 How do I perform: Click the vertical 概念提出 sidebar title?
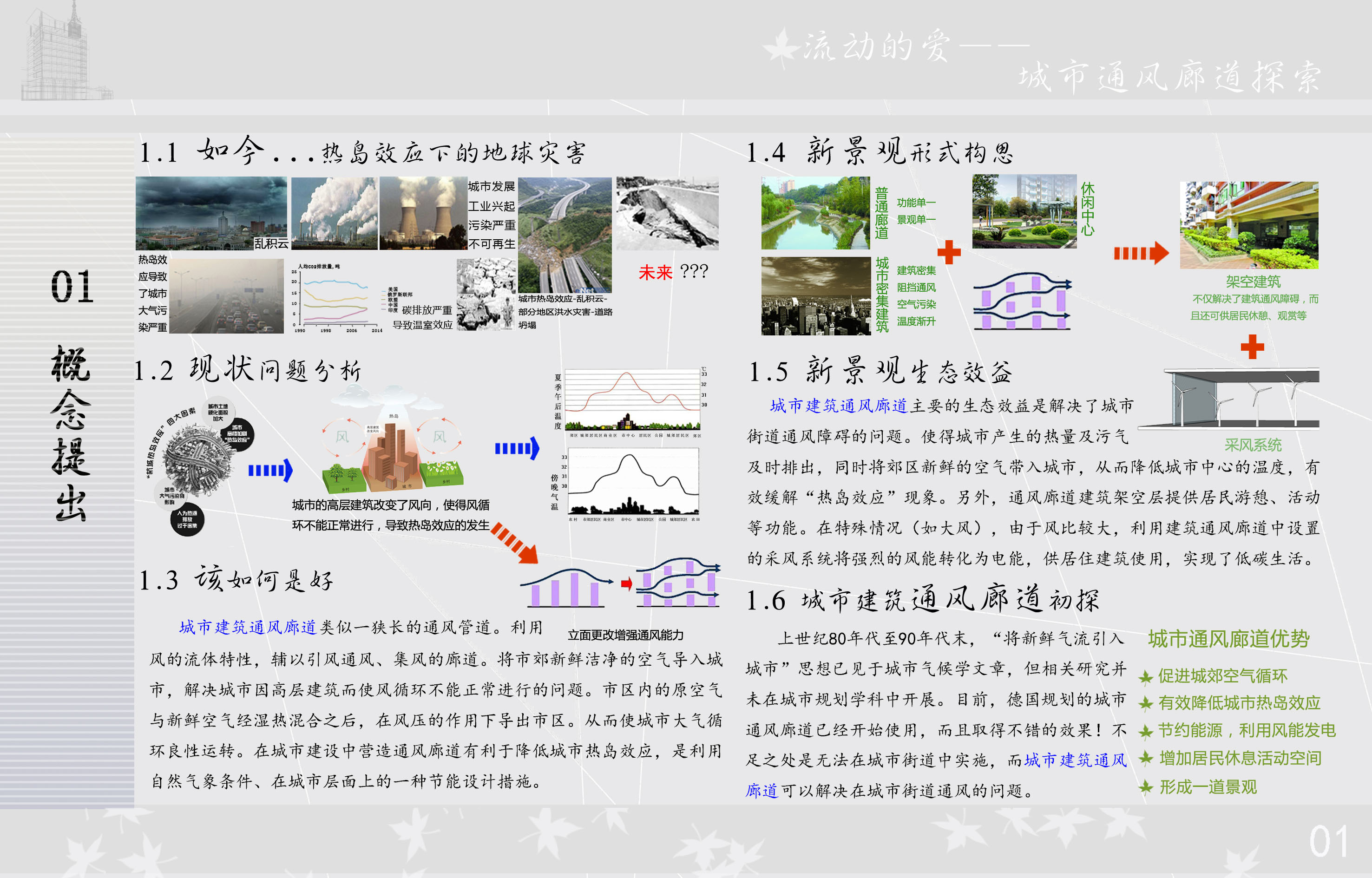tap(71, 433)
